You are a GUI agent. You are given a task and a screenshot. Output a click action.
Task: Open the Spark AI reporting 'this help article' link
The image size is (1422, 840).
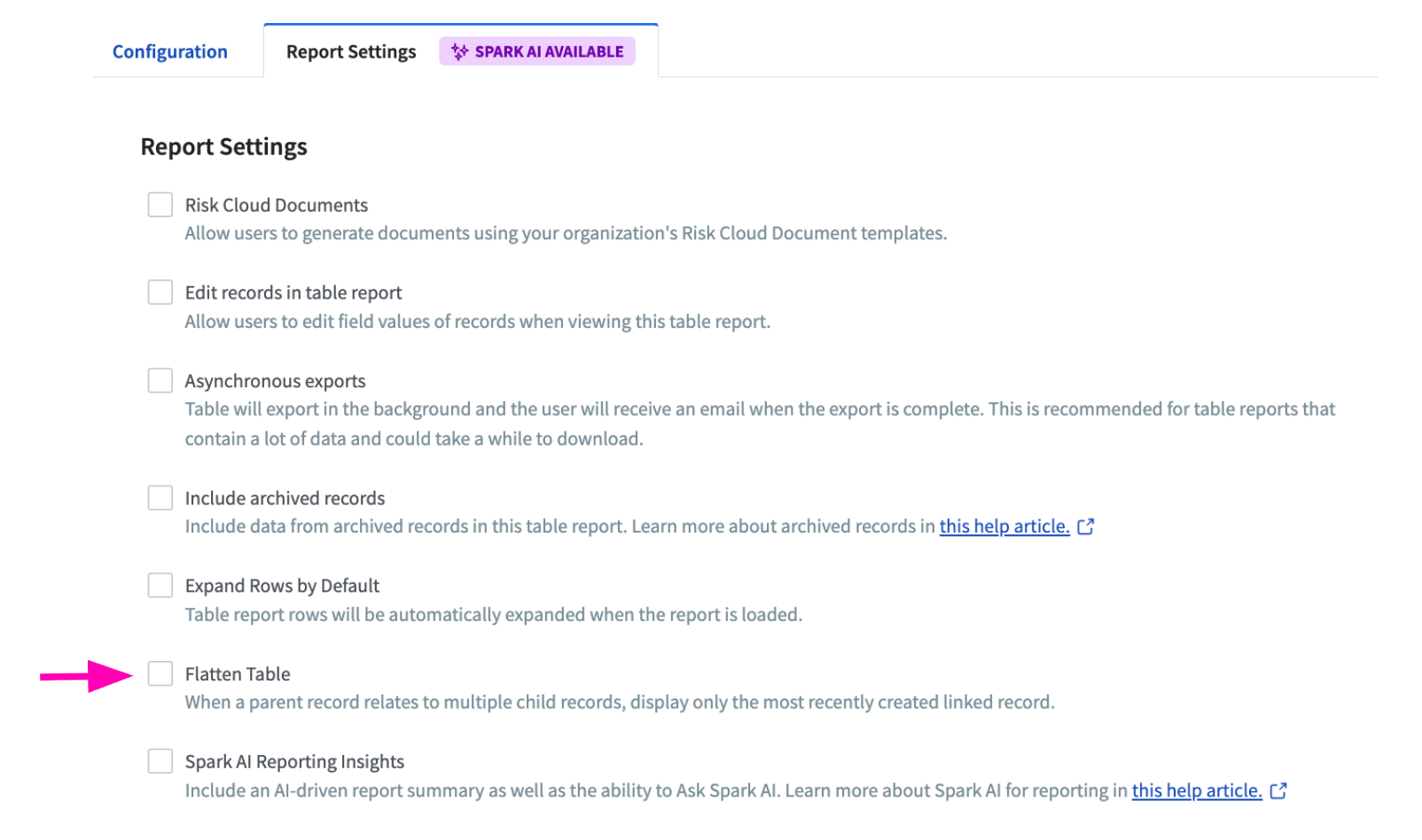tap(1196, 790)
